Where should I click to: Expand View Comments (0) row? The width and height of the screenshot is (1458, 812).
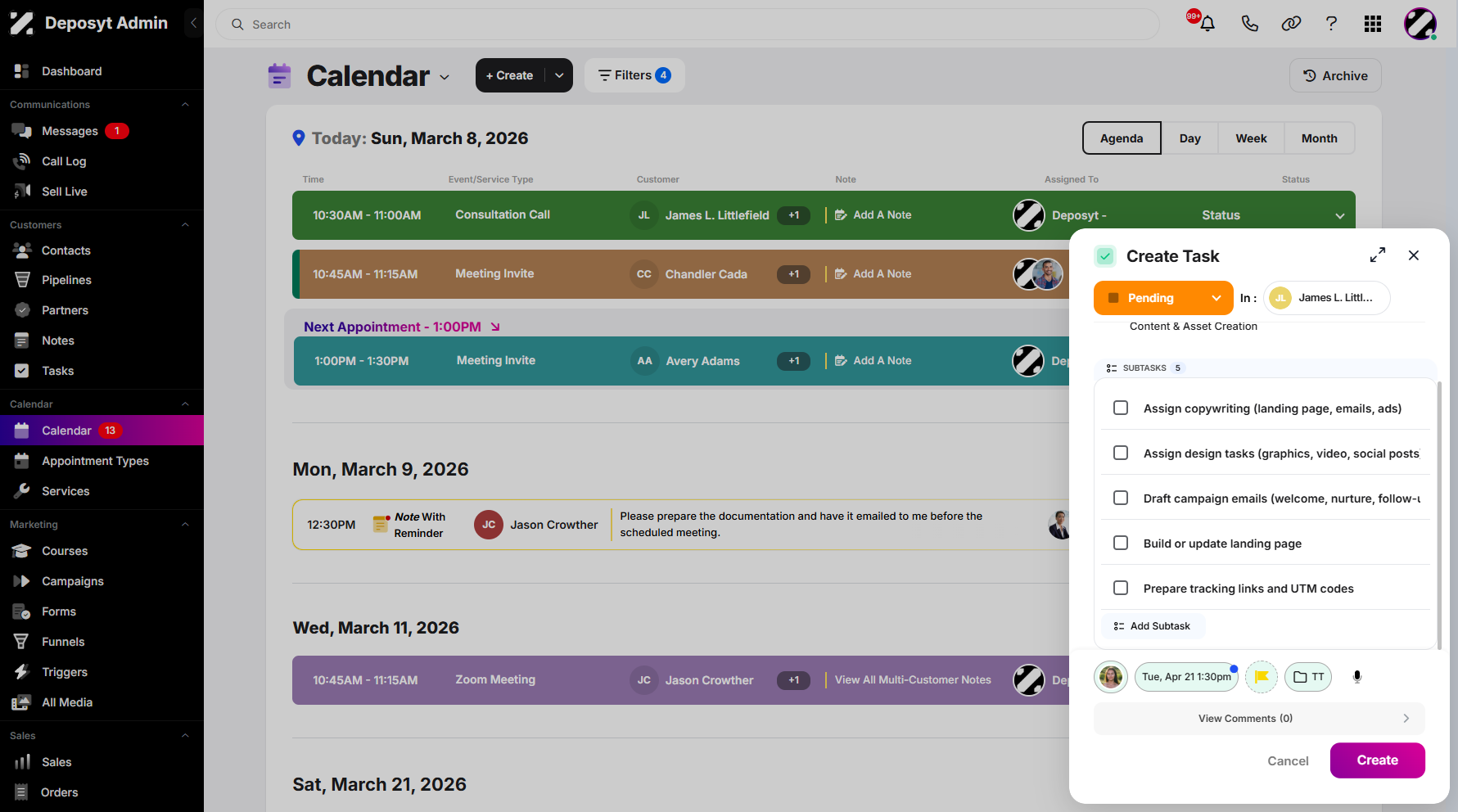1259,719
